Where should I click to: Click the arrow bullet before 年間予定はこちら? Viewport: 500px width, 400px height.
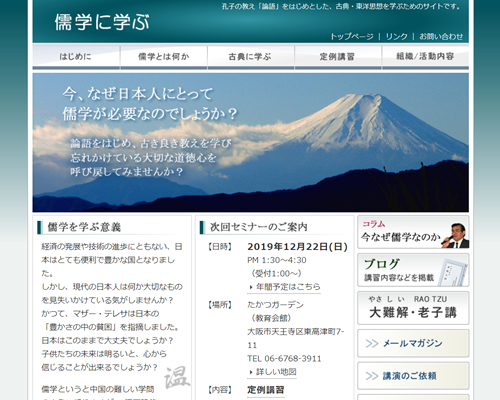[251, 287]
